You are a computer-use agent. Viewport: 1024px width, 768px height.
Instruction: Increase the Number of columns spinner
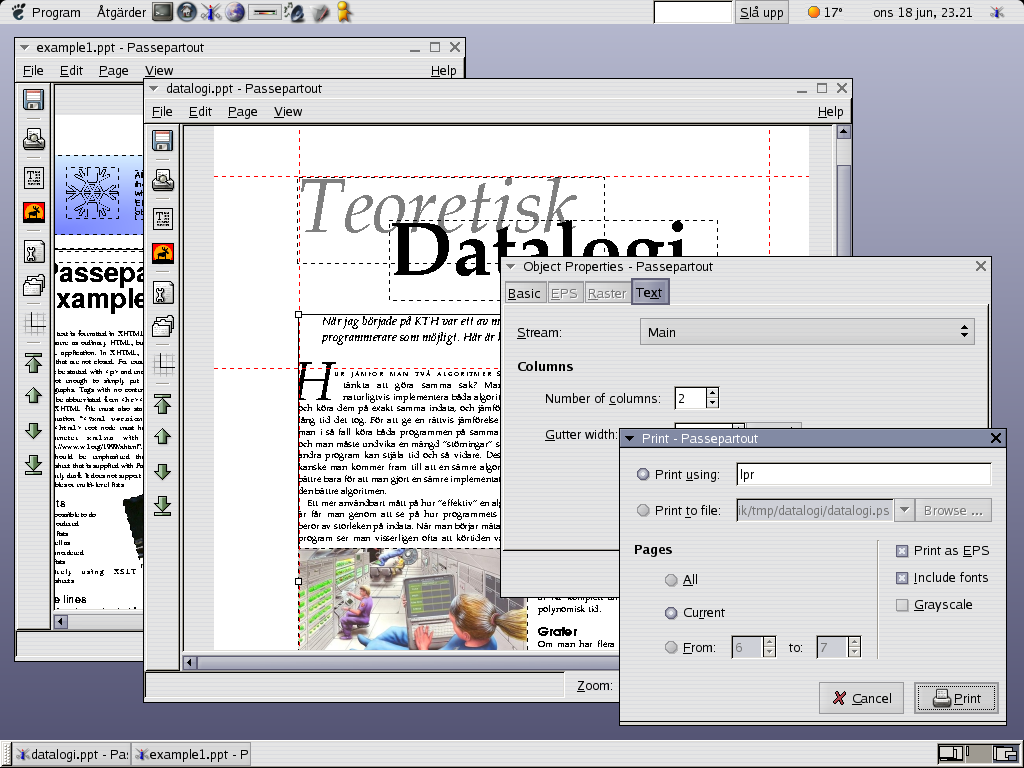coord(712,393)
